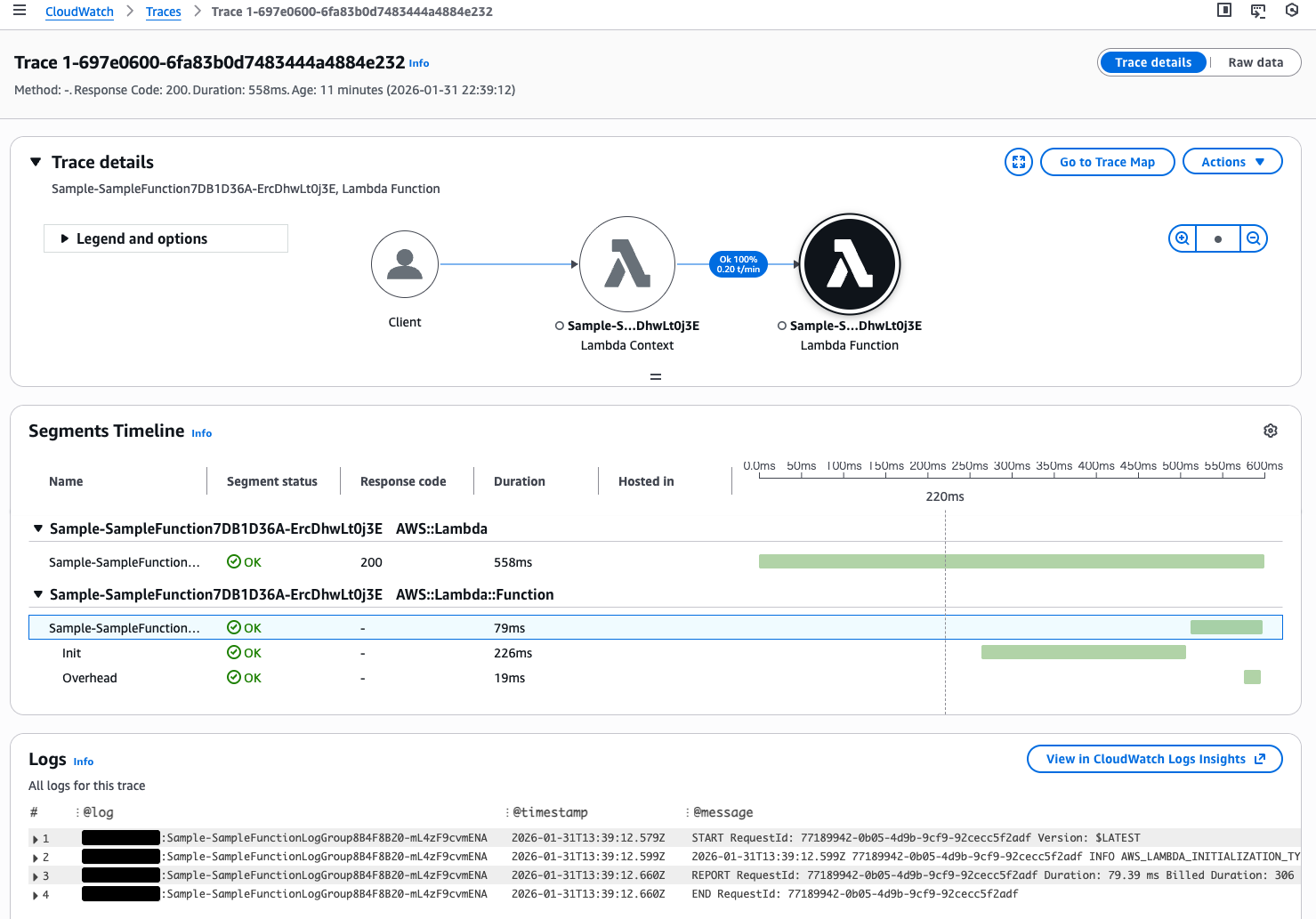Expand Legend and options section
1316x919 pixels.
pos(65,238)
